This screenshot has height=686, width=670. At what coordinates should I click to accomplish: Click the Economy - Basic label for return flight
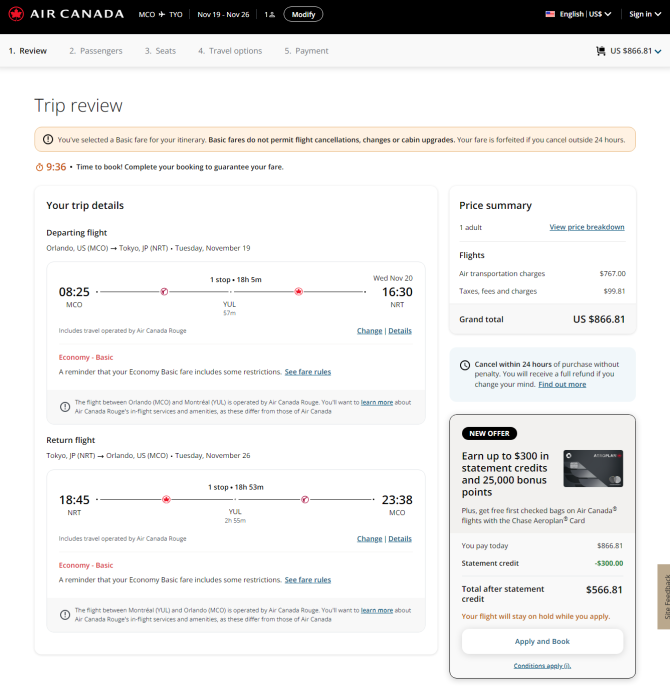click(x=86, y=565)
